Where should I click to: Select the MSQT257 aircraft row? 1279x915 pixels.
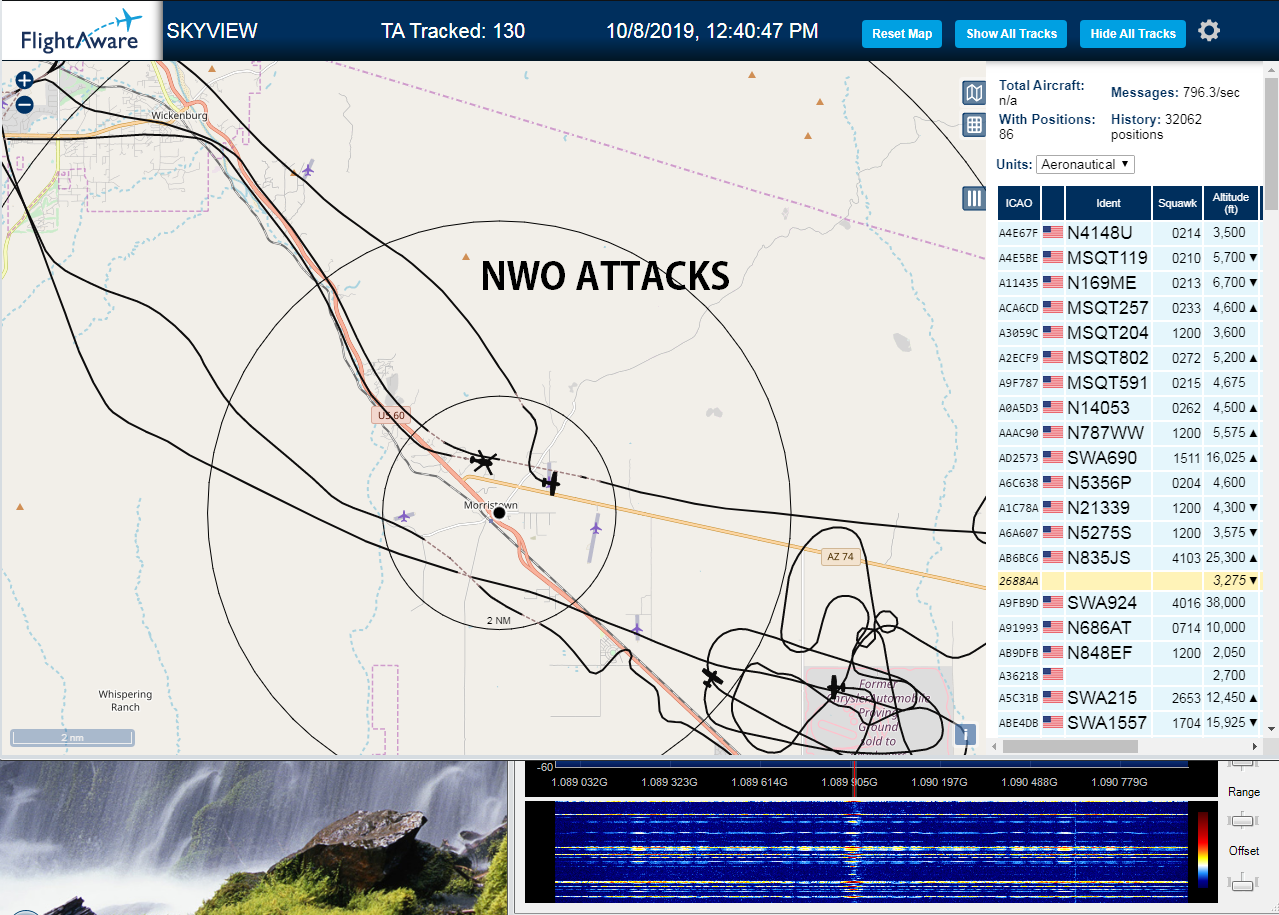pos(1130,307)
